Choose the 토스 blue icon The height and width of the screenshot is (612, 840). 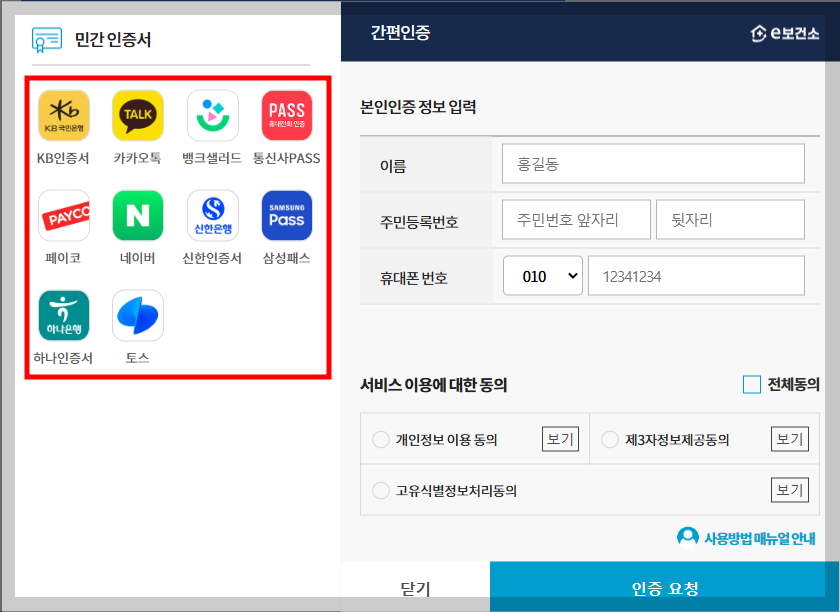138,316
